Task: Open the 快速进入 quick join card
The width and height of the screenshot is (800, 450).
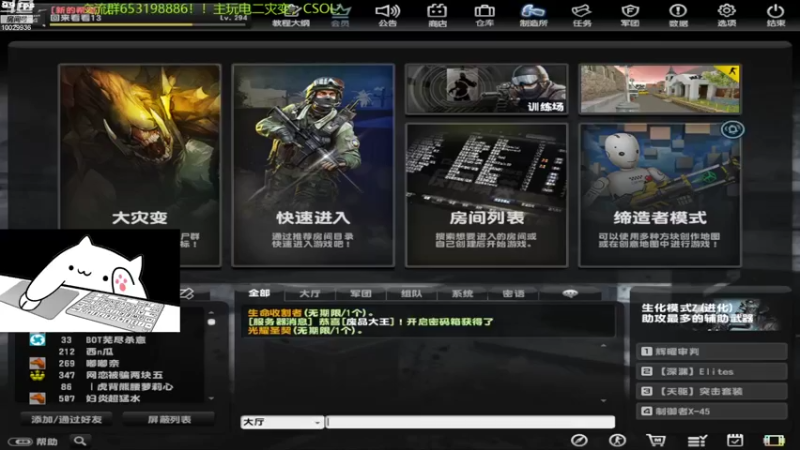Action: (313, 165)
